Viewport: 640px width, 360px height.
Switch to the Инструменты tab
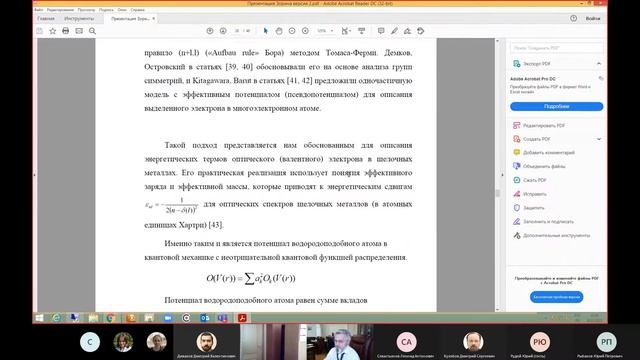[x=79, y=19]
